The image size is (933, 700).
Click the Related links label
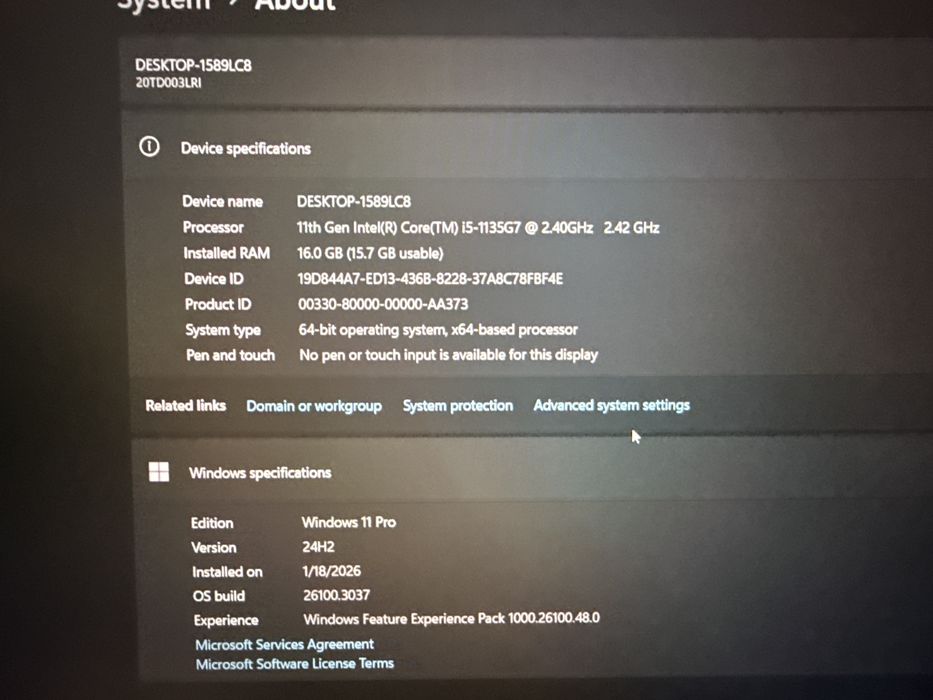point(186,405)
